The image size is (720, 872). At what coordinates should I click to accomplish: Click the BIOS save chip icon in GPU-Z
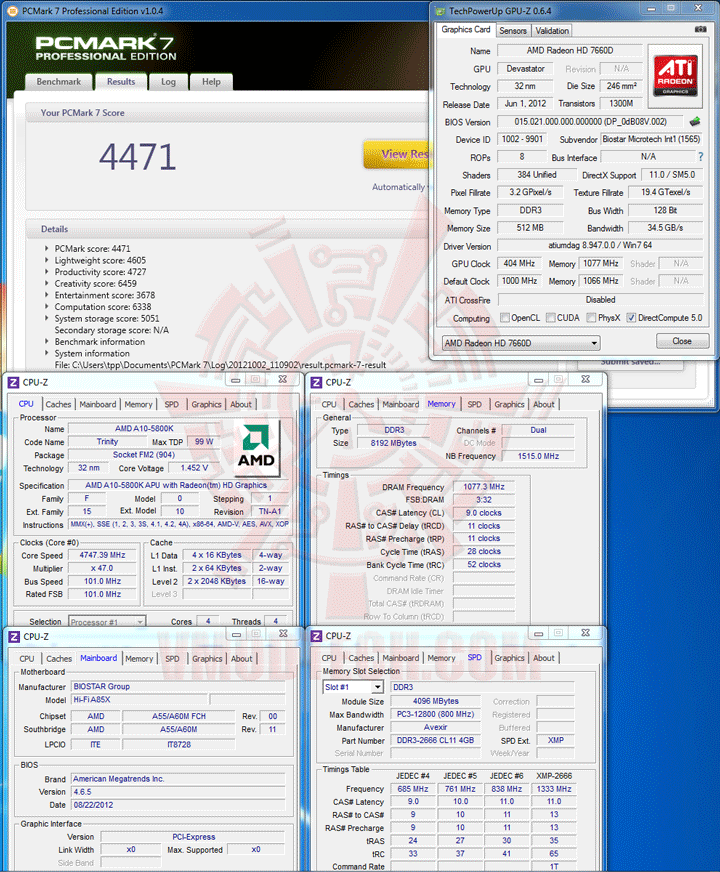[x=695, y=121]
